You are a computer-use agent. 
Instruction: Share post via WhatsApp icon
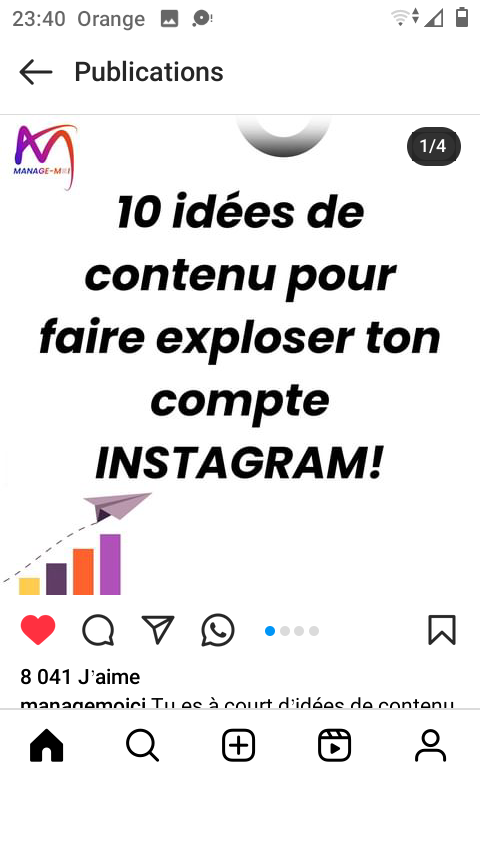tap(218, 630)
